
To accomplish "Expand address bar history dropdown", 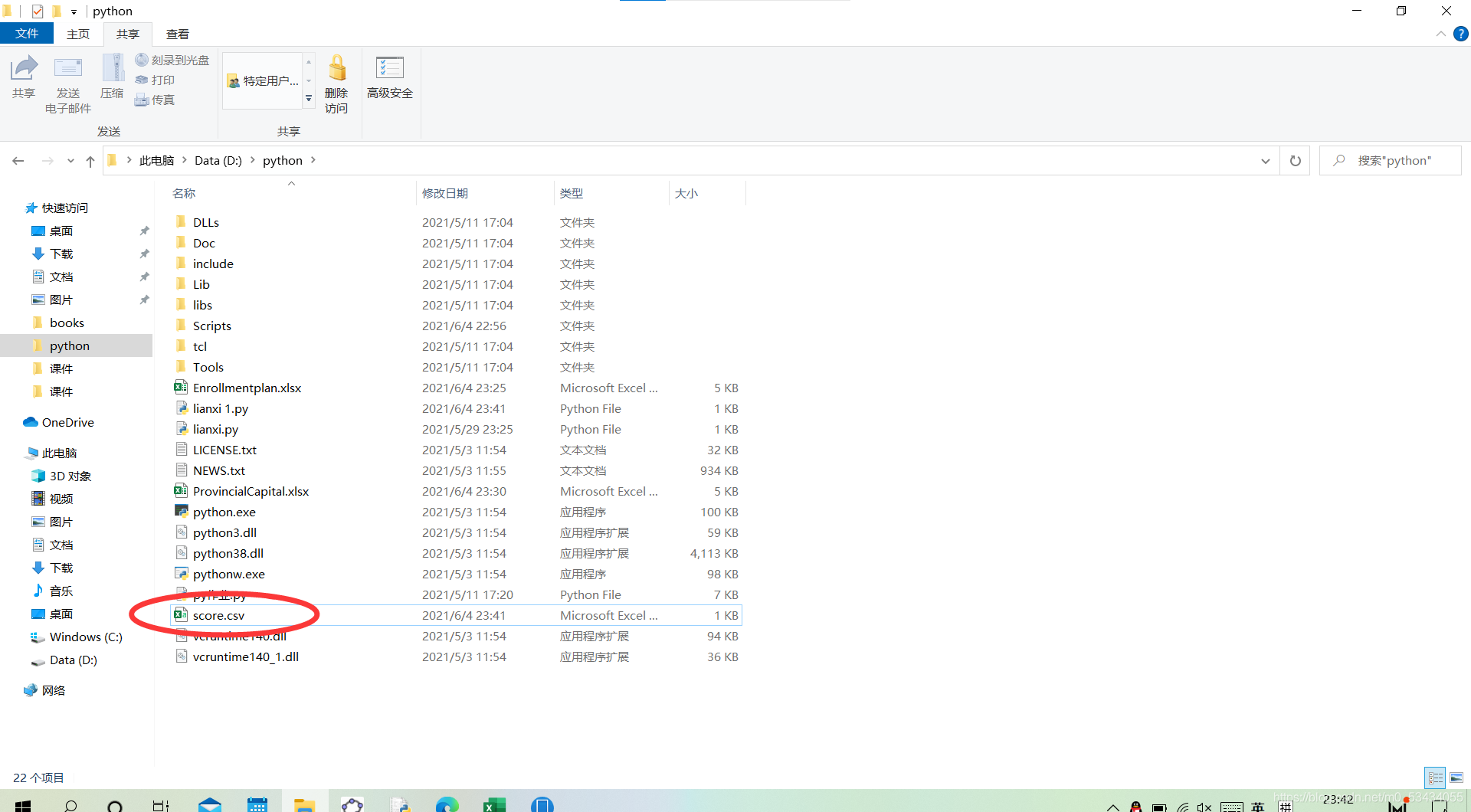I will 1265,161.
